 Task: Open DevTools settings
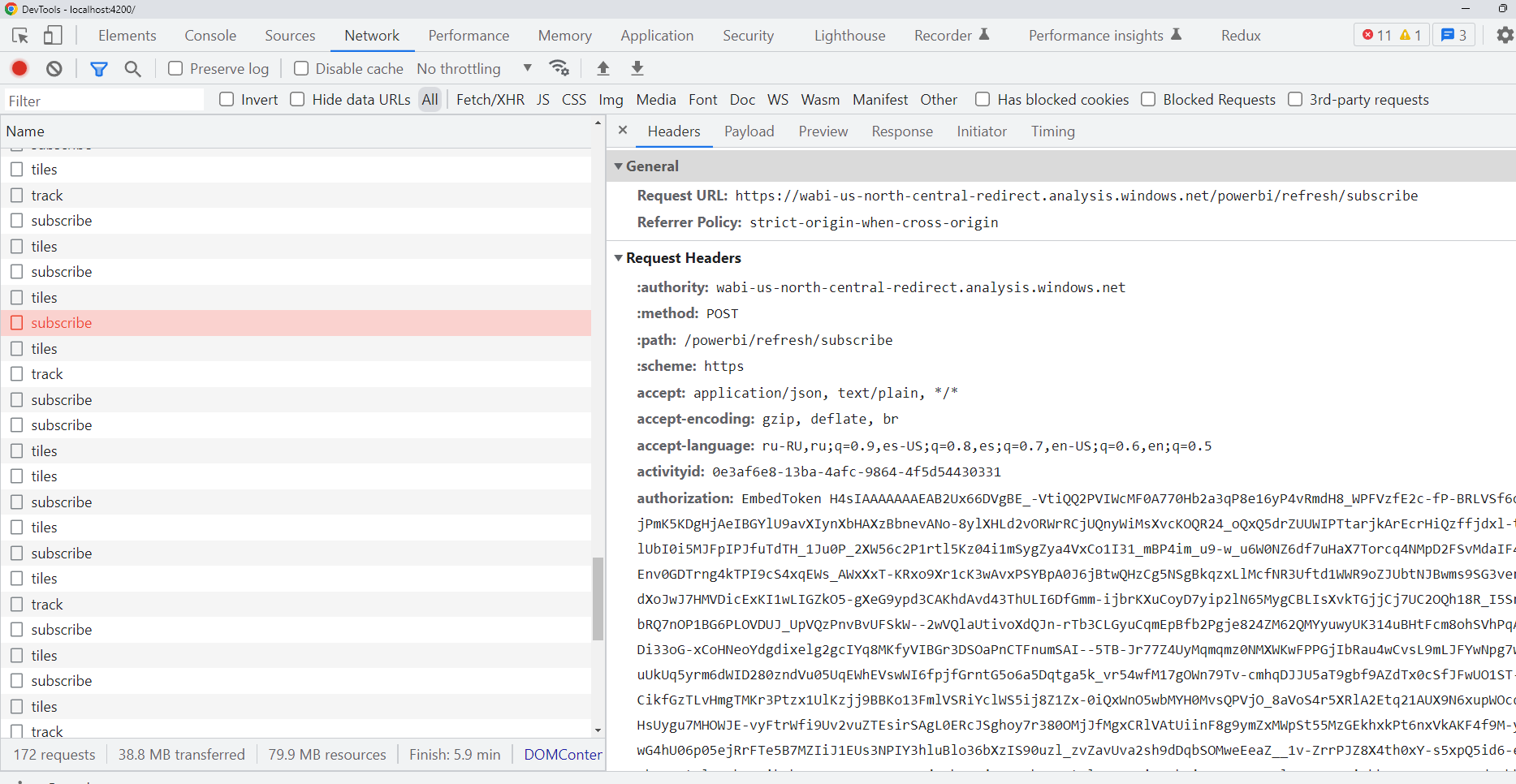(1505, 35)
